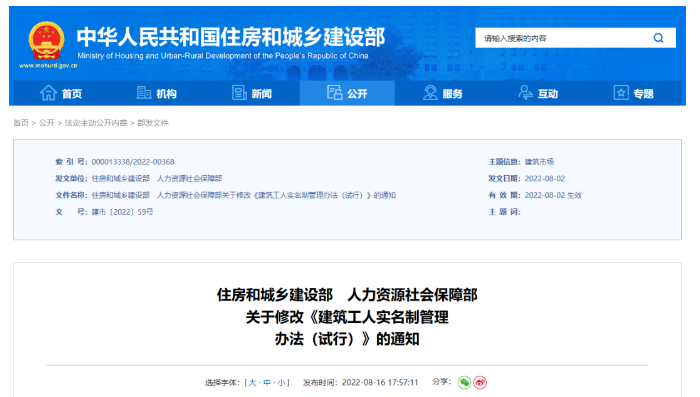Image resolution: width=700 pixels, height=397 pixels.
Task: Click the 发文日期 value 2022-08-02
Action: coord(545,178)
